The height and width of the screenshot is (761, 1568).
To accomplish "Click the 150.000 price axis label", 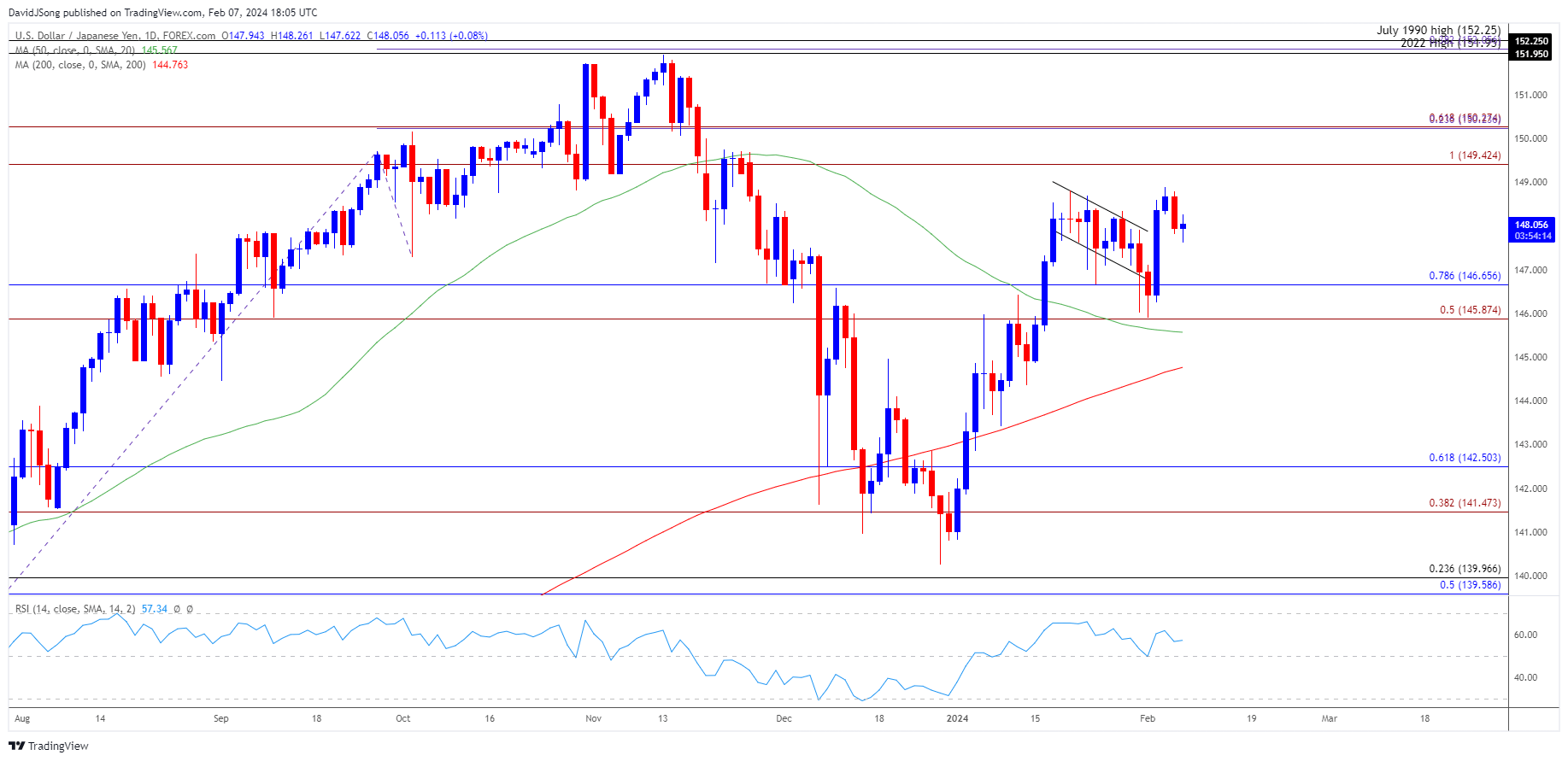I will point(1531,138).
